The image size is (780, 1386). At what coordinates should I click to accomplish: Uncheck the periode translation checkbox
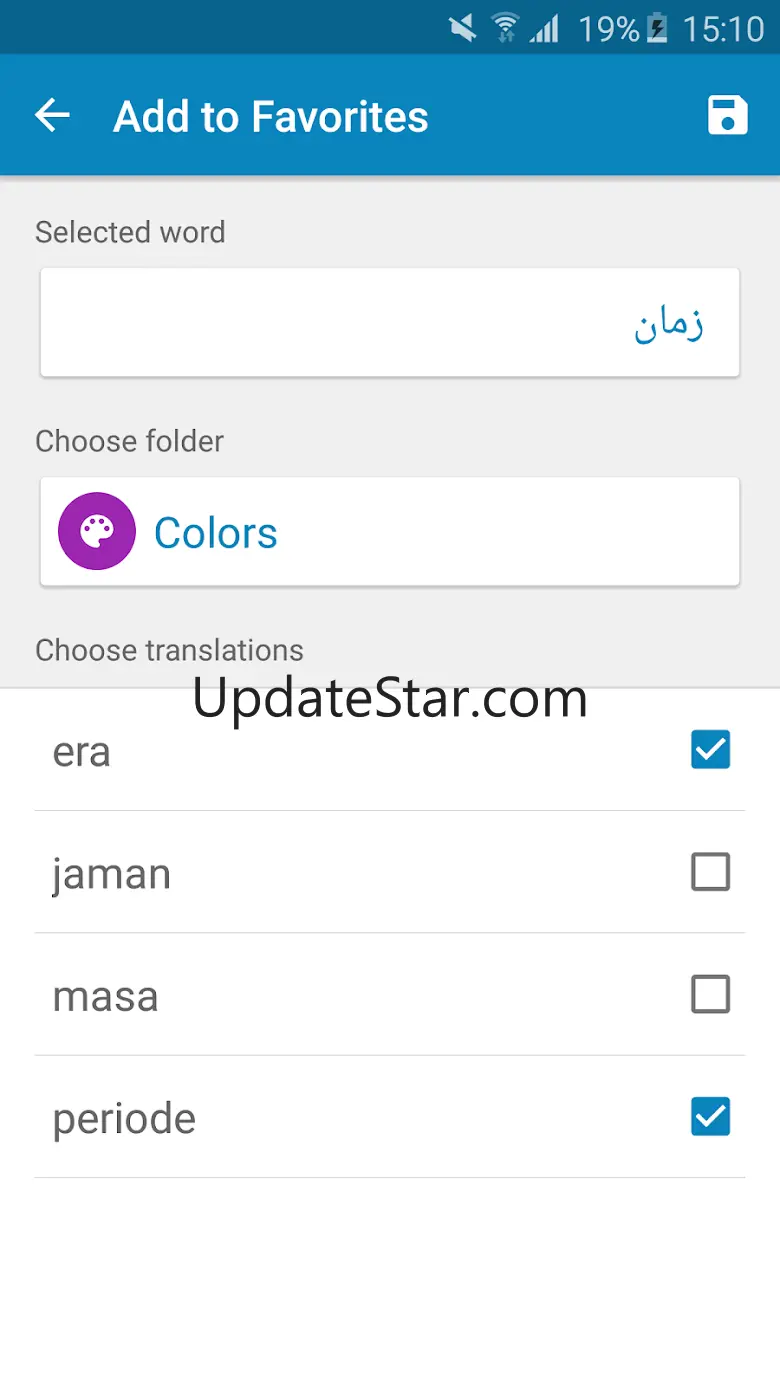click(710, 1117)
